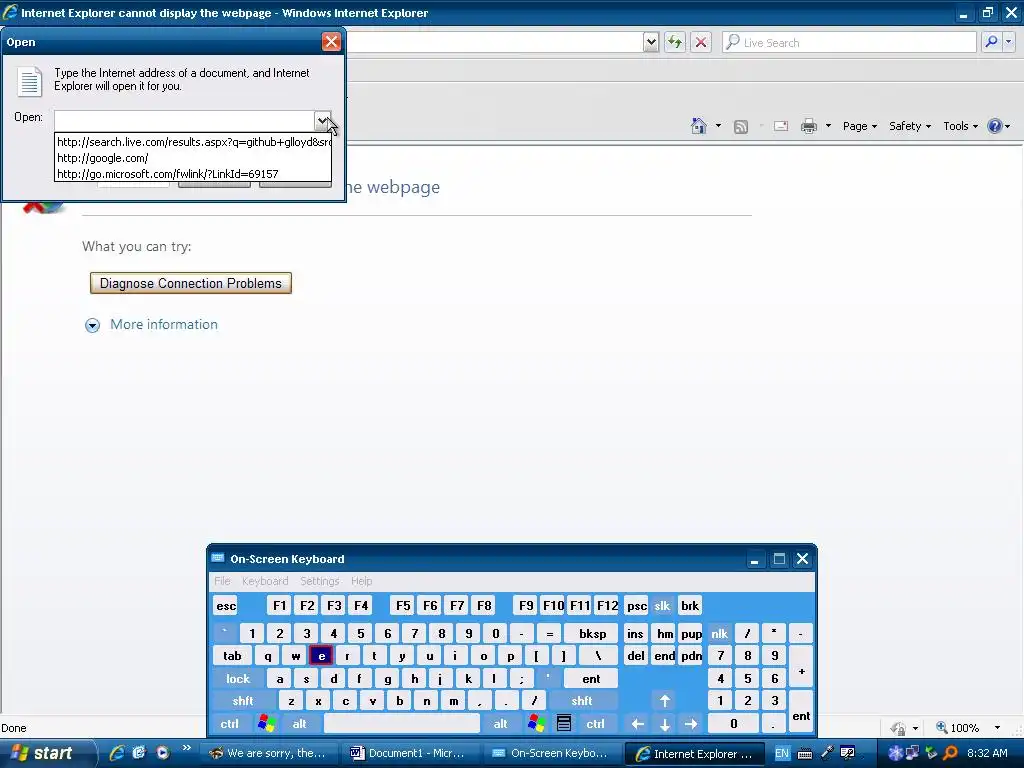Click the Internet Explorer quick launch icon
This screenshot has width=1024, height=768.
[x=117, y=752]
